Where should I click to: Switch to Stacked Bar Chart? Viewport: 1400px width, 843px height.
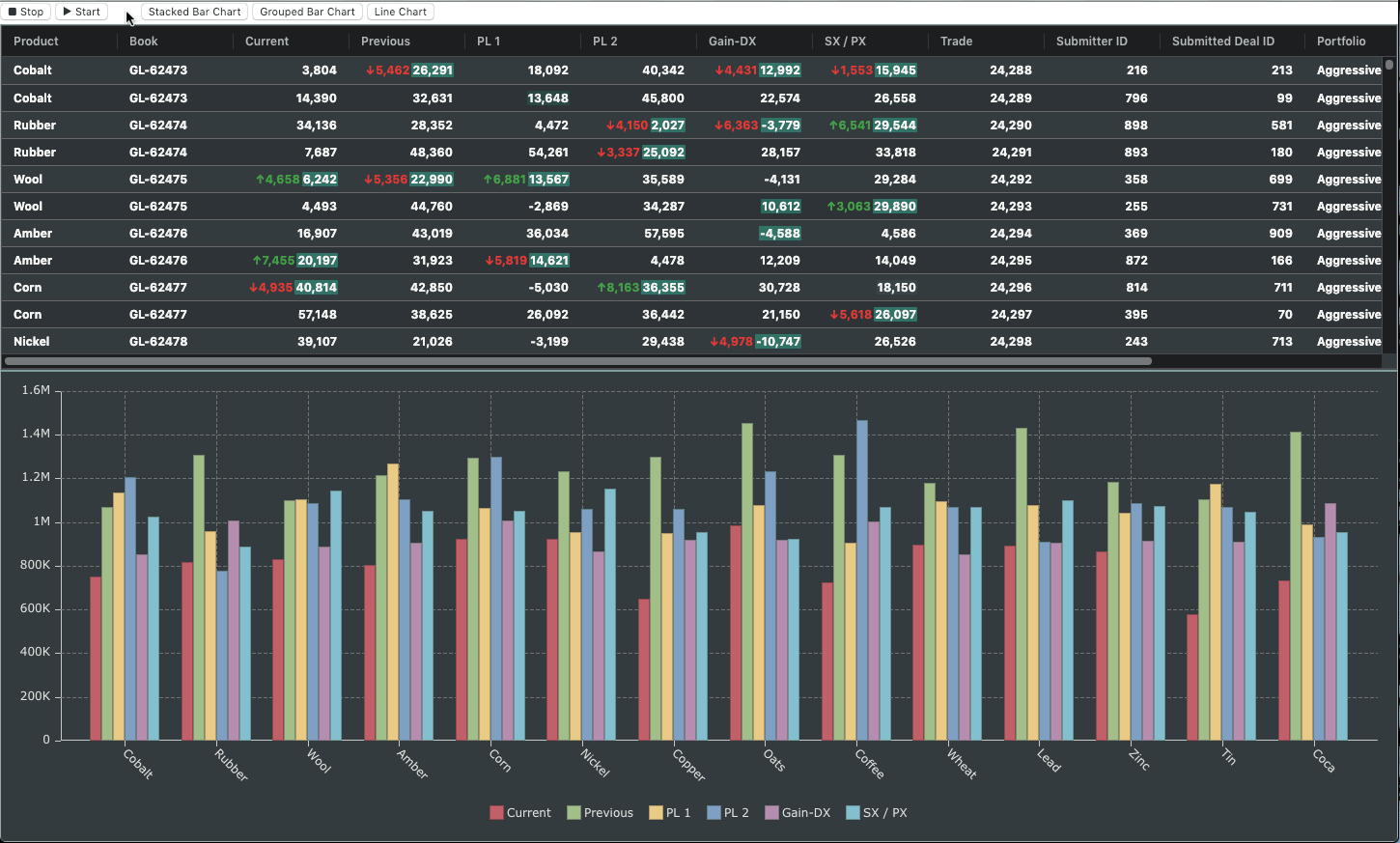[x=194, y=12]
